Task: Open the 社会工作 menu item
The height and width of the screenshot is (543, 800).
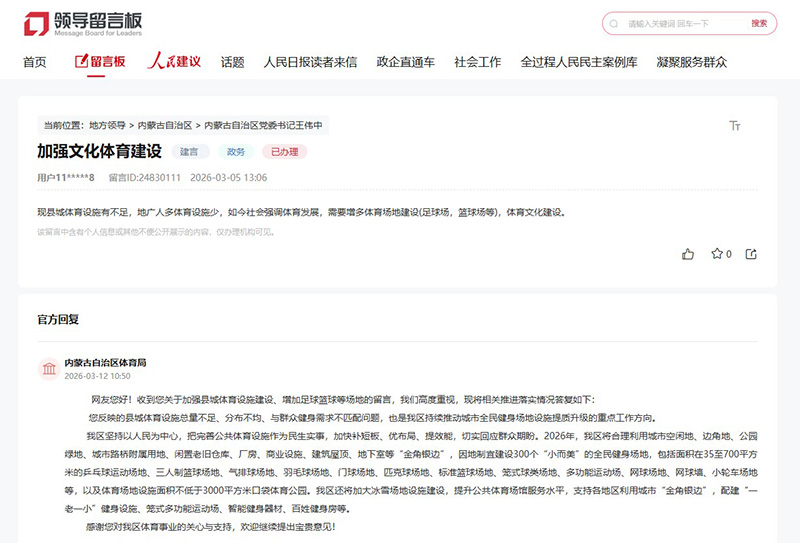Action: tap(478, 62)
